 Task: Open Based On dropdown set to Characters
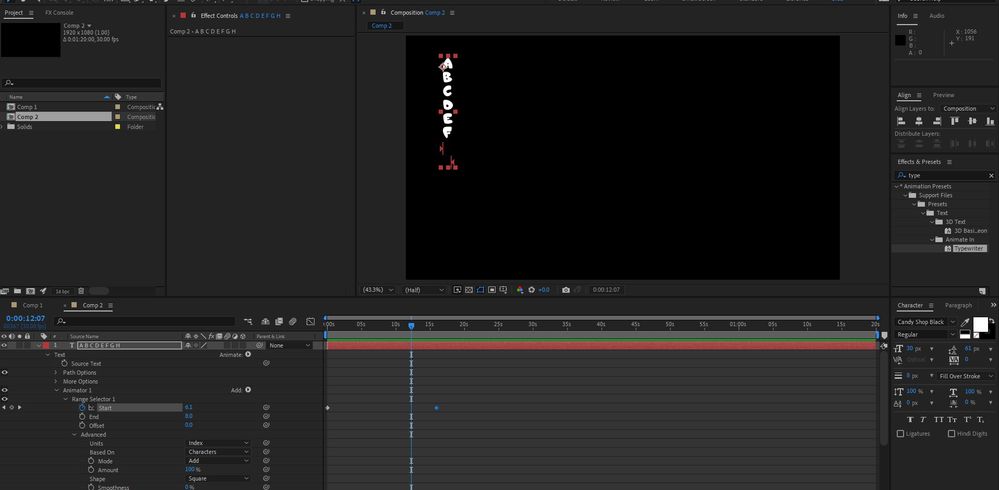219,452
